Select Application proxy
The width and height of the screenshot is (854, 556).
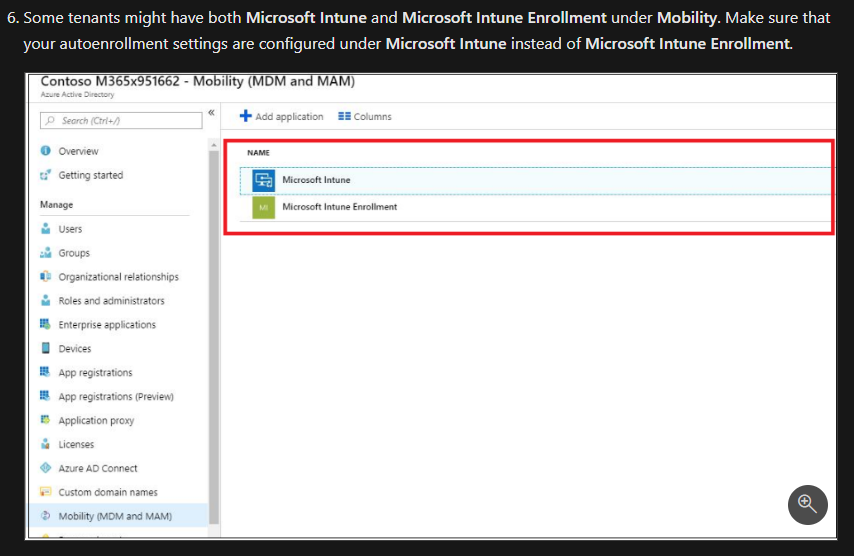[x=96, y=420]
